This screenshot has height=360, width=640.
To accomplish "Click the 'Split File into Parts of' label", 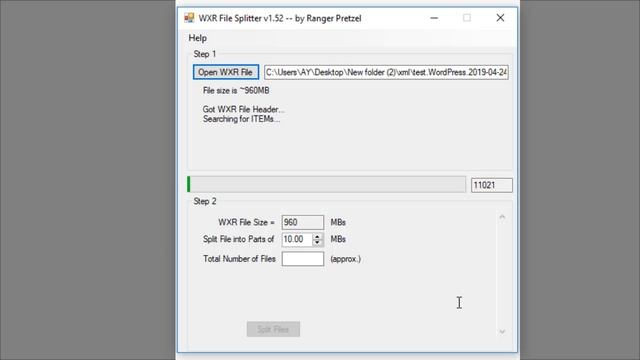I will point(238,239).
